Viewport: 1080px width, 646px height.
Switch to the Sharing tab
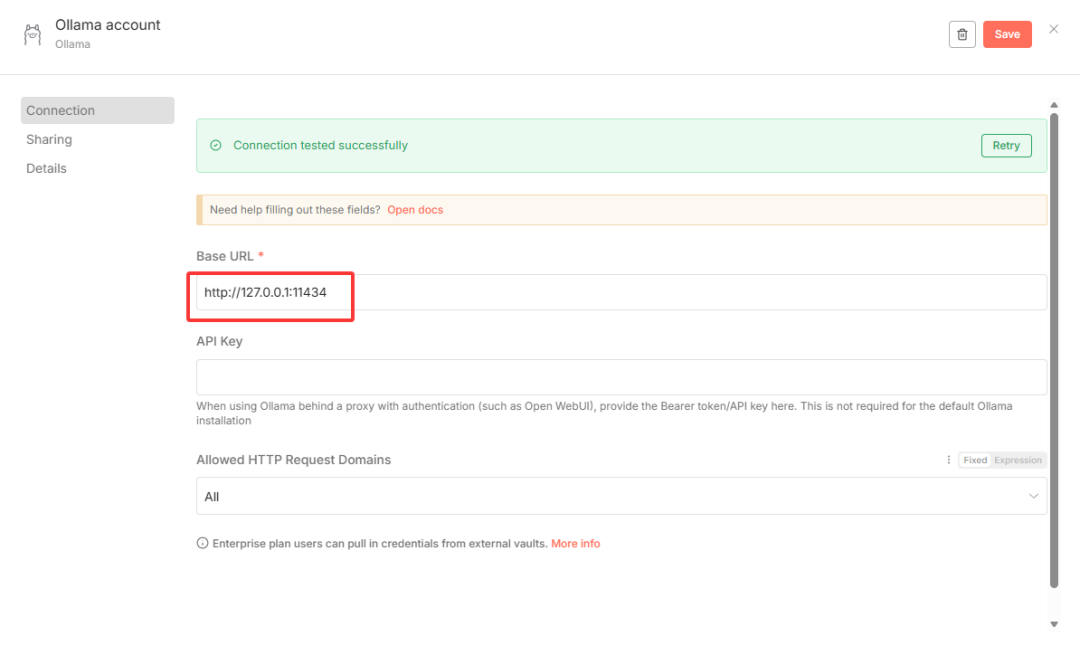point(49,139)
